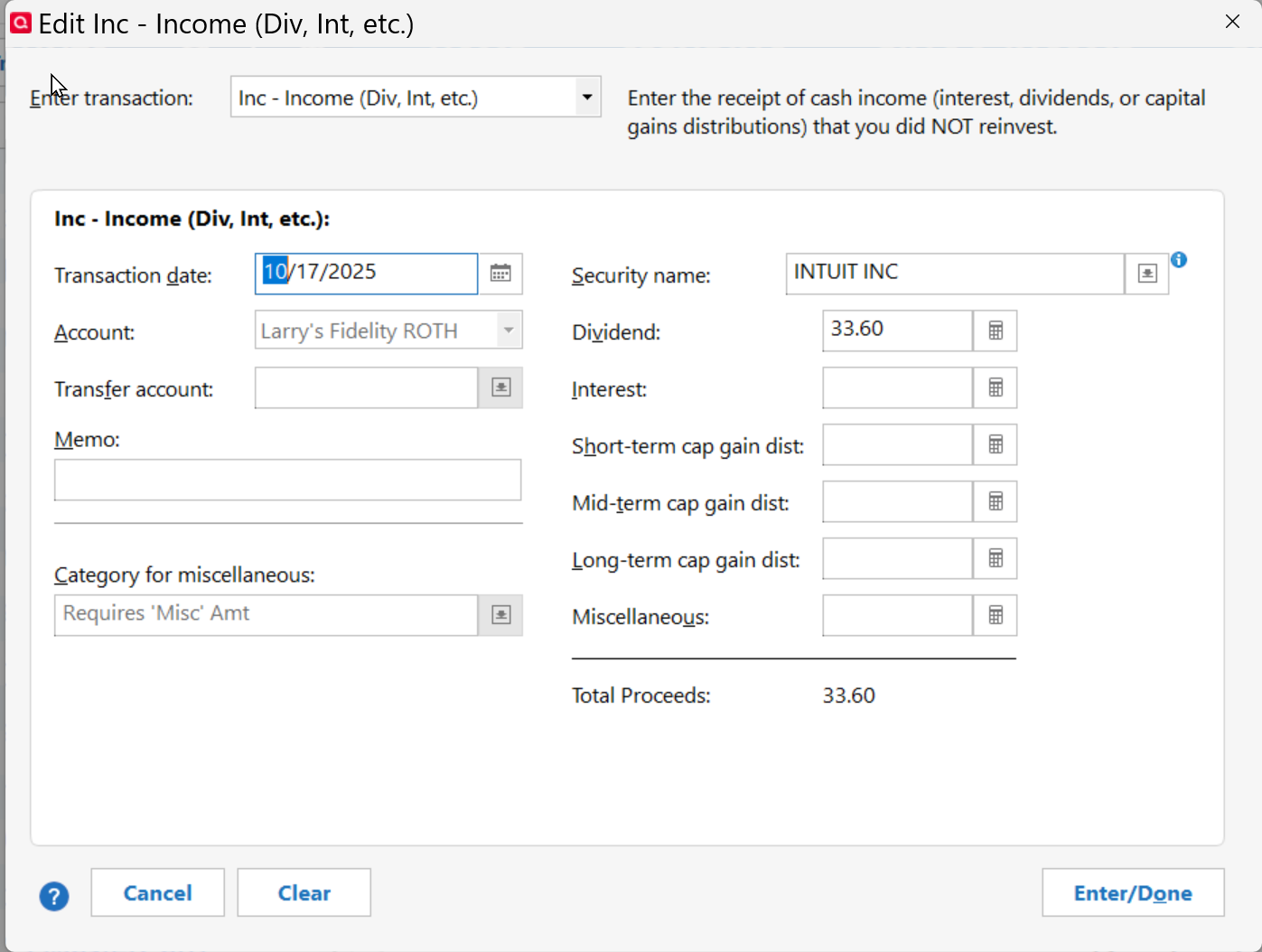The image size is (1262, 952).
Task: Expand the Larry's Fidelity ROTH account dropdown
Action: click(x=509, y=331)
